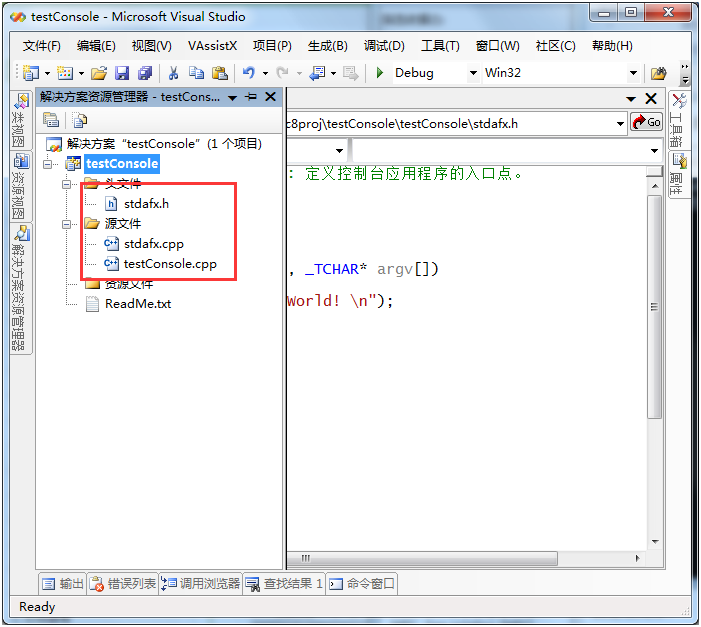The height and width of the screenshot is (627, 701).
Task: Open the VAssistX menu
Action: click(212, 46)
